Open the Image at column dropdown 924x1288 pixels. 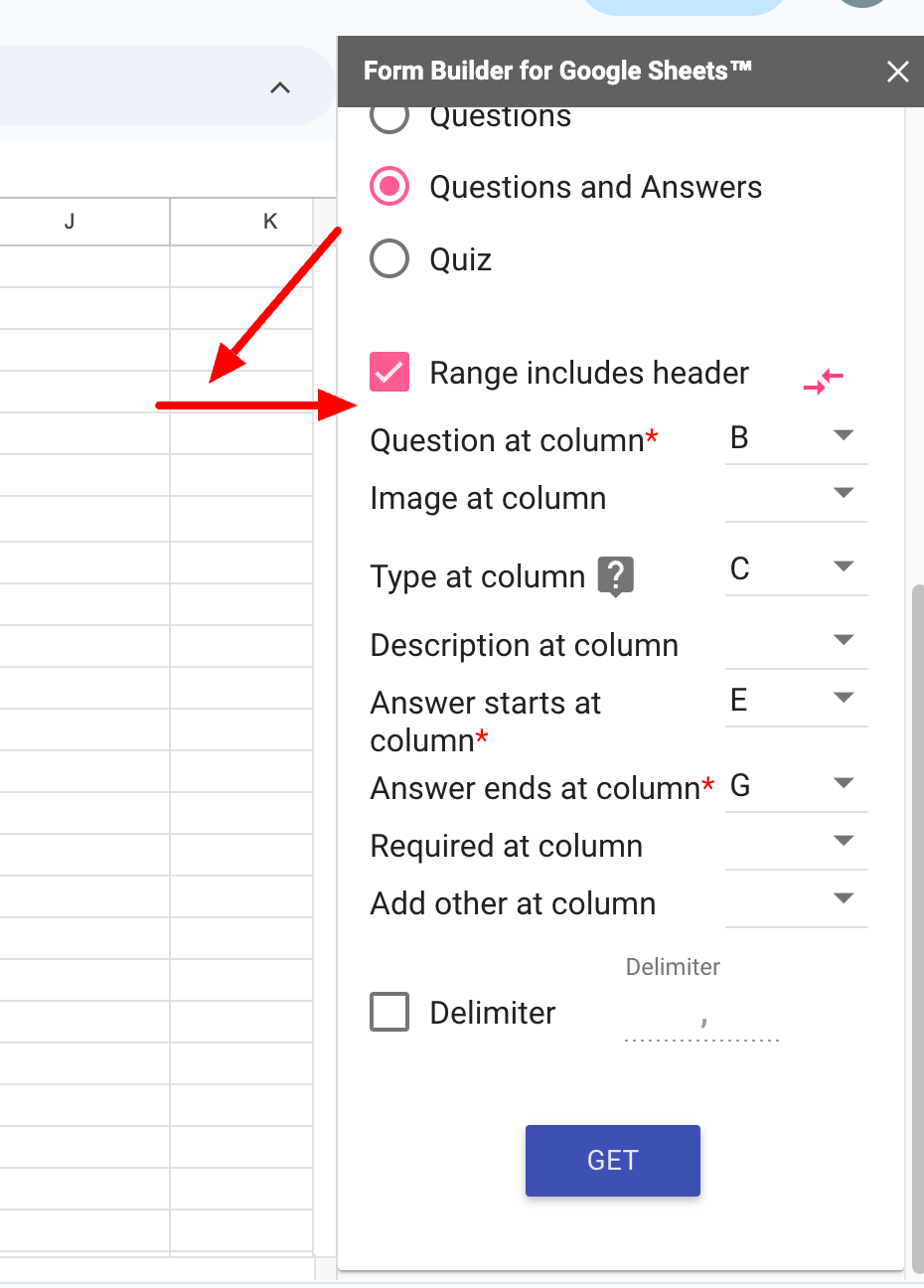click(x=796, y=495)
